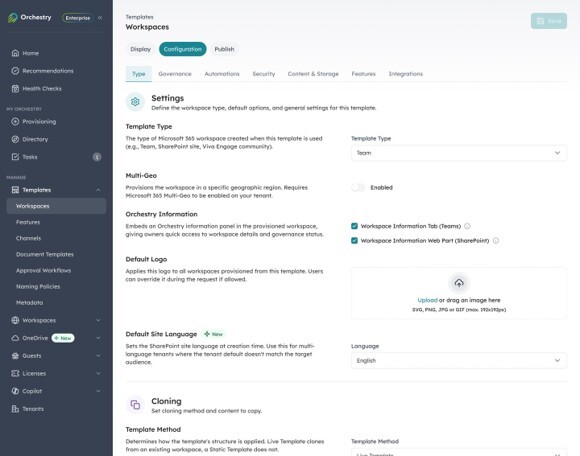580x456 pixels.
Task: Toggle the Multi-Geo Enabled switch
Action: tap(358, 188)
